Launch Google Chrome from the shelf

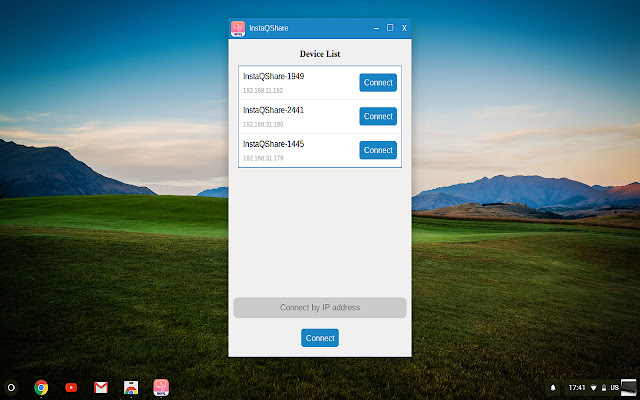click(x=41, y=387)
